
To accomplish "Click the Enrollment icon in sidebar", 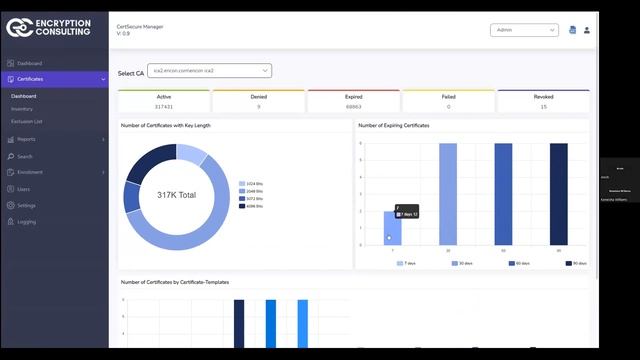I will [11, 172].
